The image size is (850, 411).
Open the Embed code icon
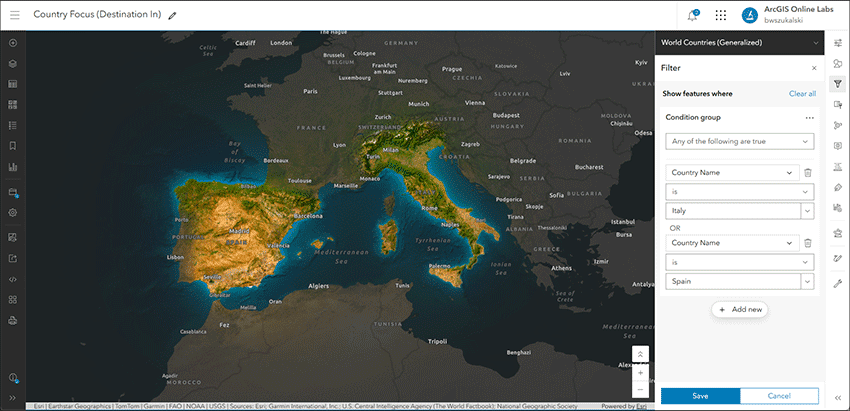[x=13, y=279]
